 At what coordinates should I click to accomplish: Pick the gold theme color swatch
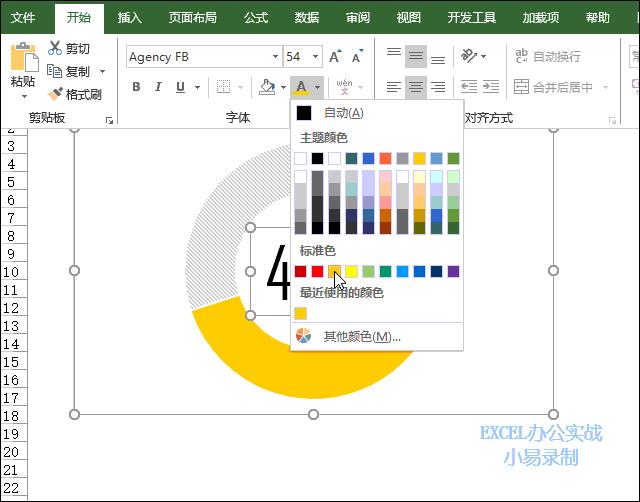419,158
